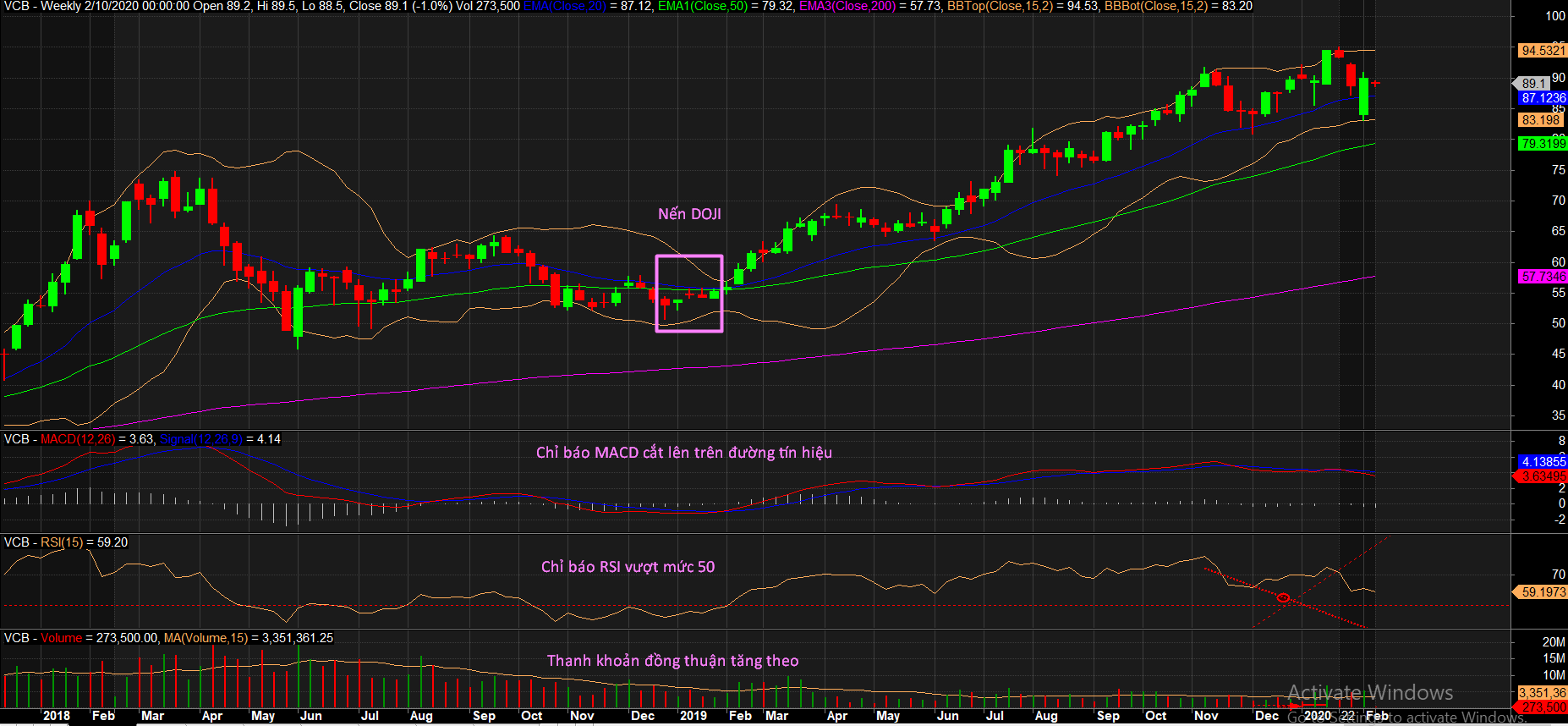Click the Feb label right after 2018

[103, 716]
